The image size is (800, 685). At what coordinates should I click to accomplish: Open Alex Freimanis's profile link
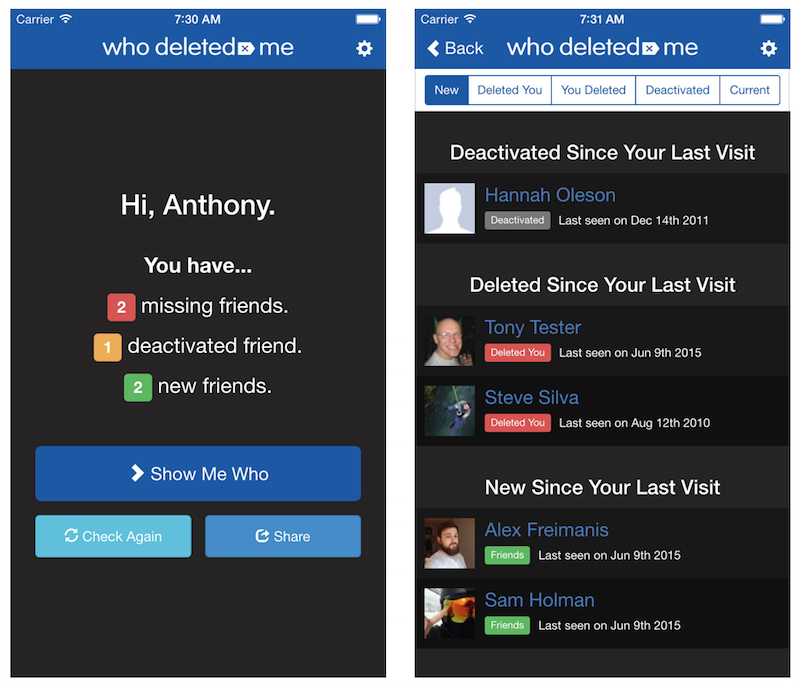pos(546,530)
